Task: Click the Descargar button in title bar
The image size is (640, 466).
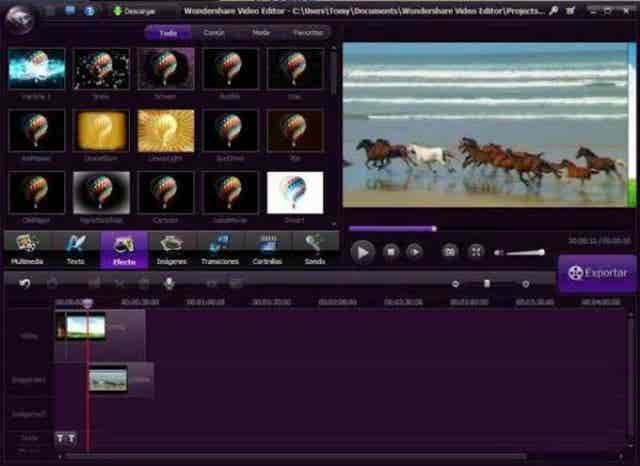Action: (137, 11)
